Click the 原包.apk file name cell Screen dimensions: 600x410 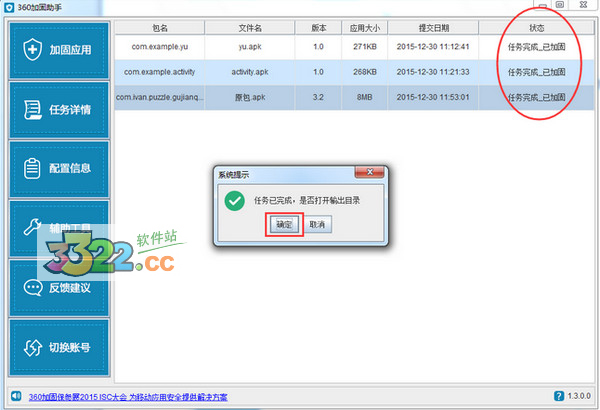tap(250, 97)
